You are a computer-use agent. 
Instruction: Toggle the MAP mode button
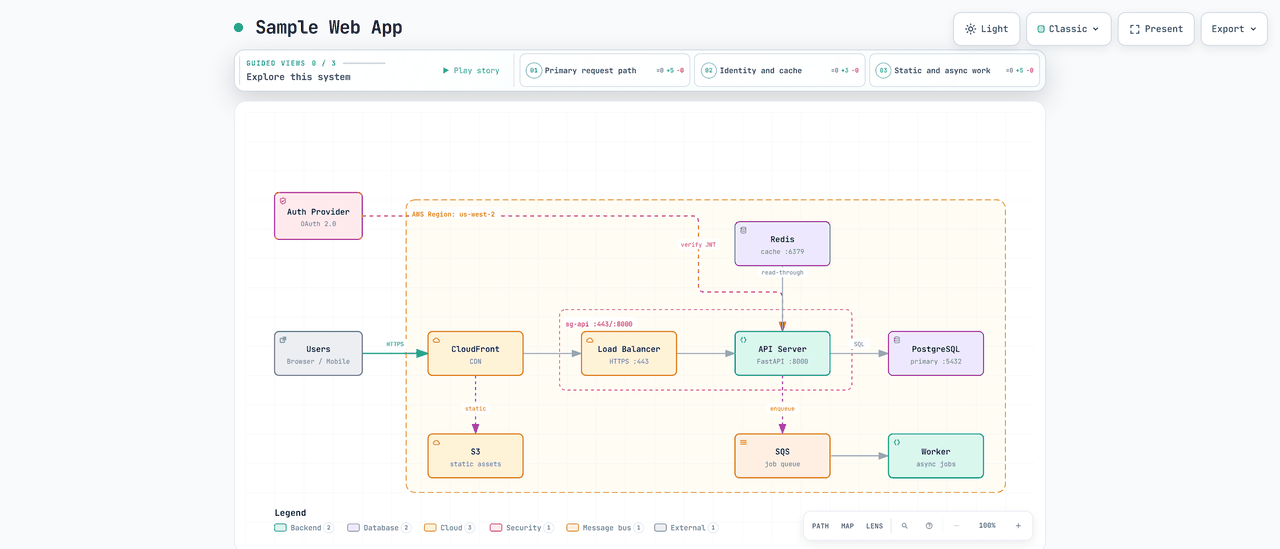(x=847, y=526)
